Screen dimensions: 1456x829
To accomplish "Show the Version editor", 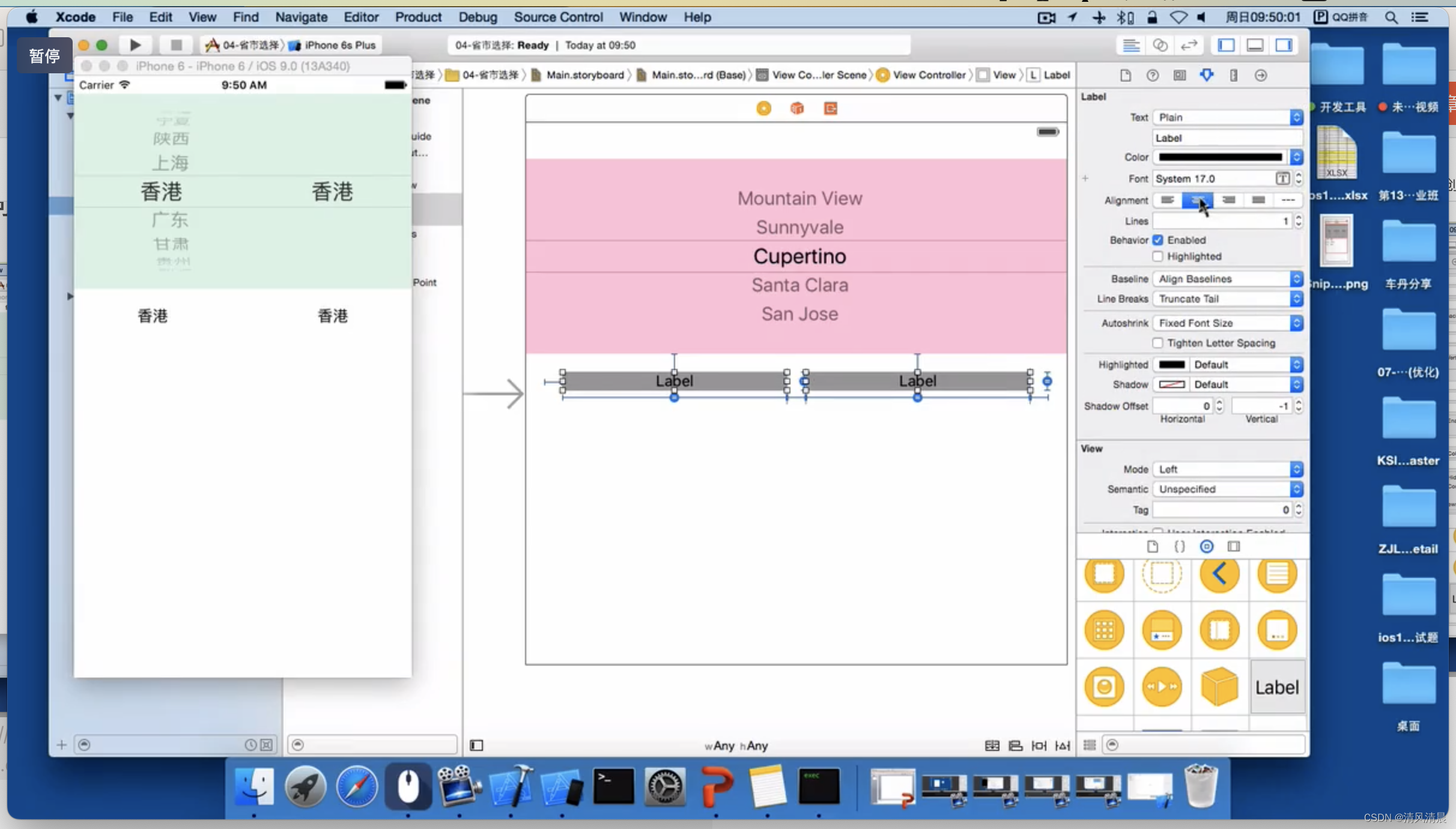I will pyautogui.click(x=1189, y=46).
